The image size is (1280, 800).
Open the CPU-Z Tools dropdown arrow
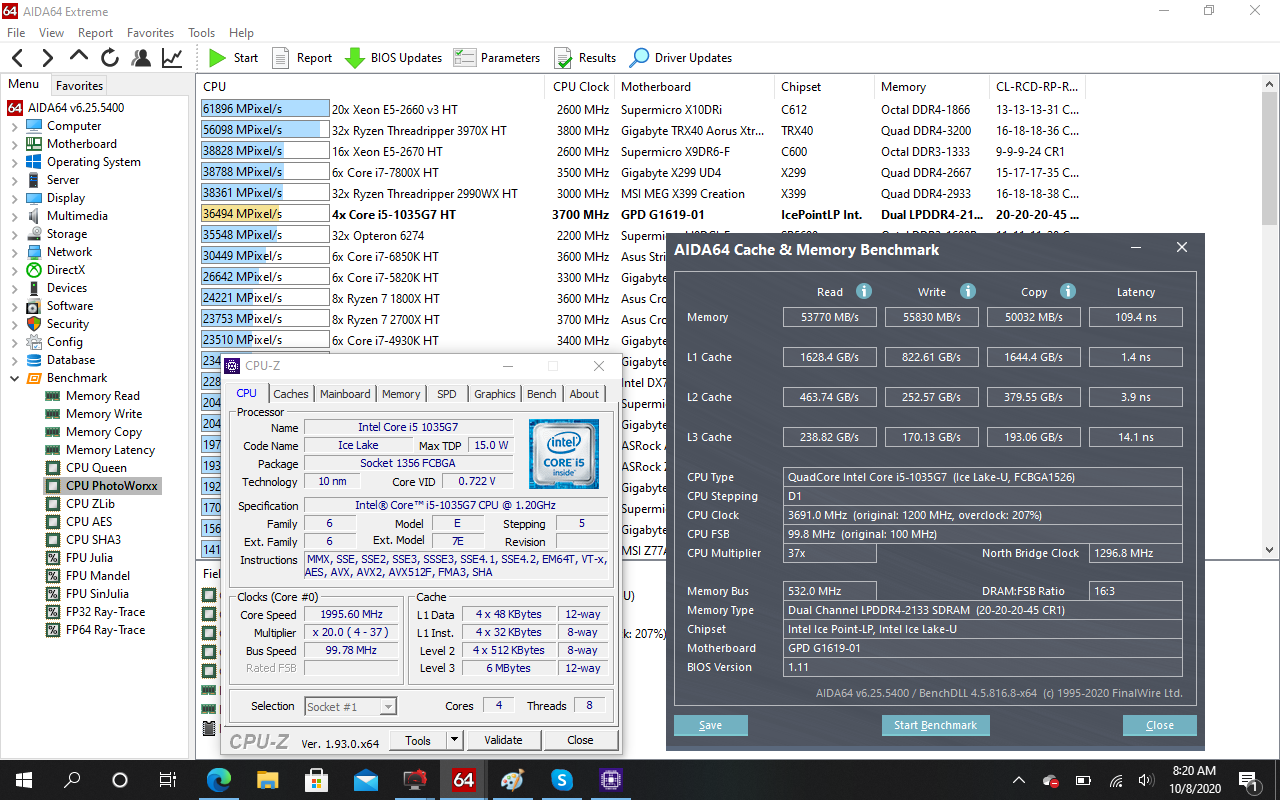click(x=455, y=740)
